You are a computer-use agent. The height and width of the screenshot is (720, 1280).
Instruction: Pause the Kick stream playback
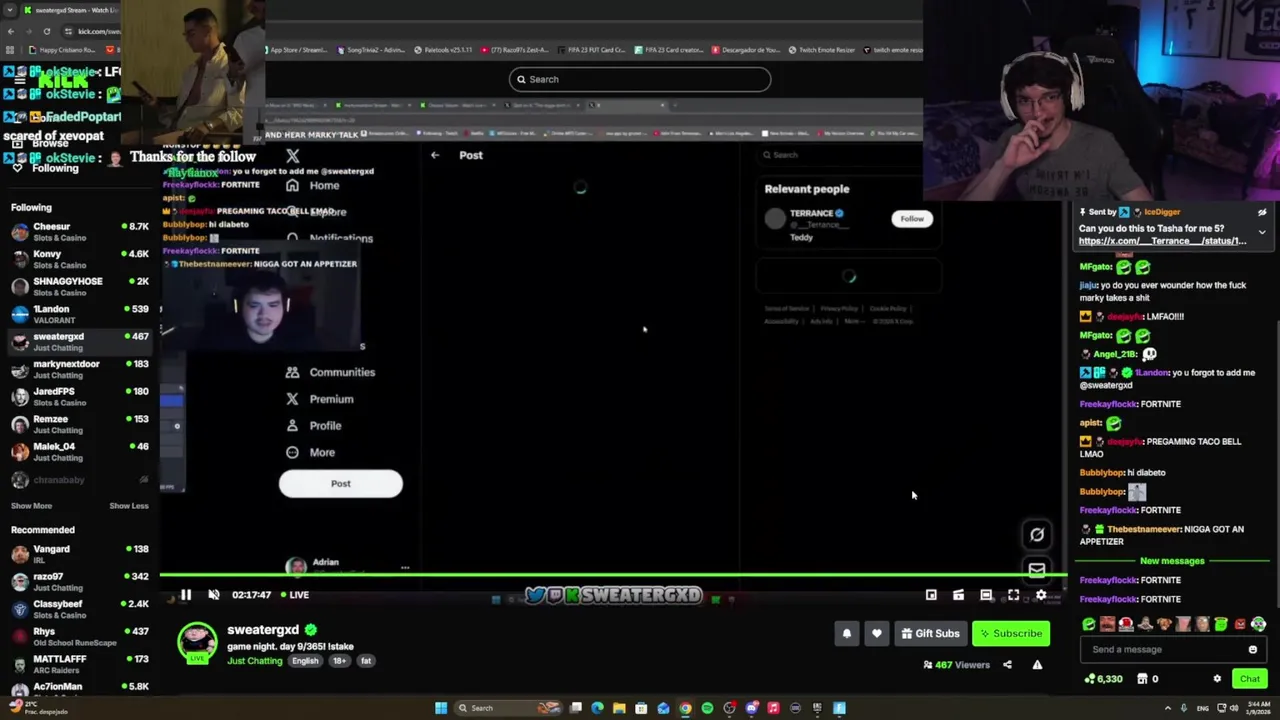186,595
